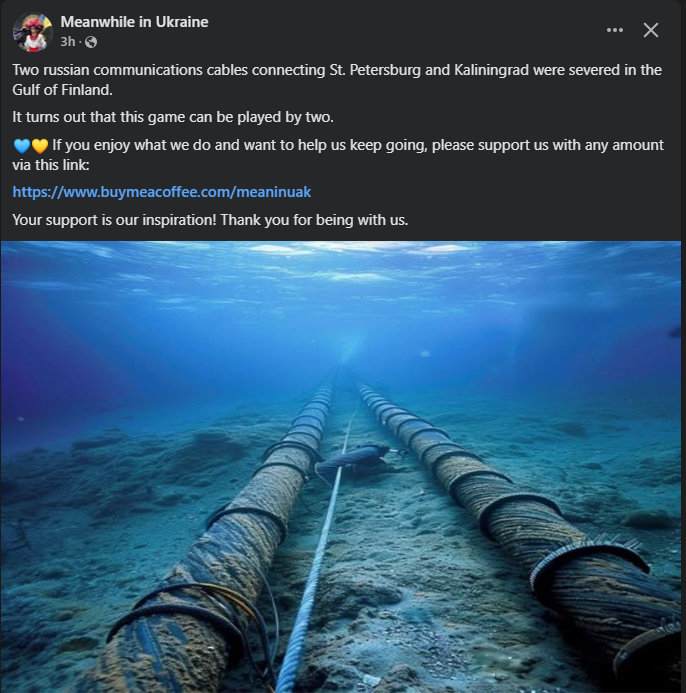Click the words 'Gulf of Finland'
This screenshot has width=686, height=693.
click(x=61, y=90)
